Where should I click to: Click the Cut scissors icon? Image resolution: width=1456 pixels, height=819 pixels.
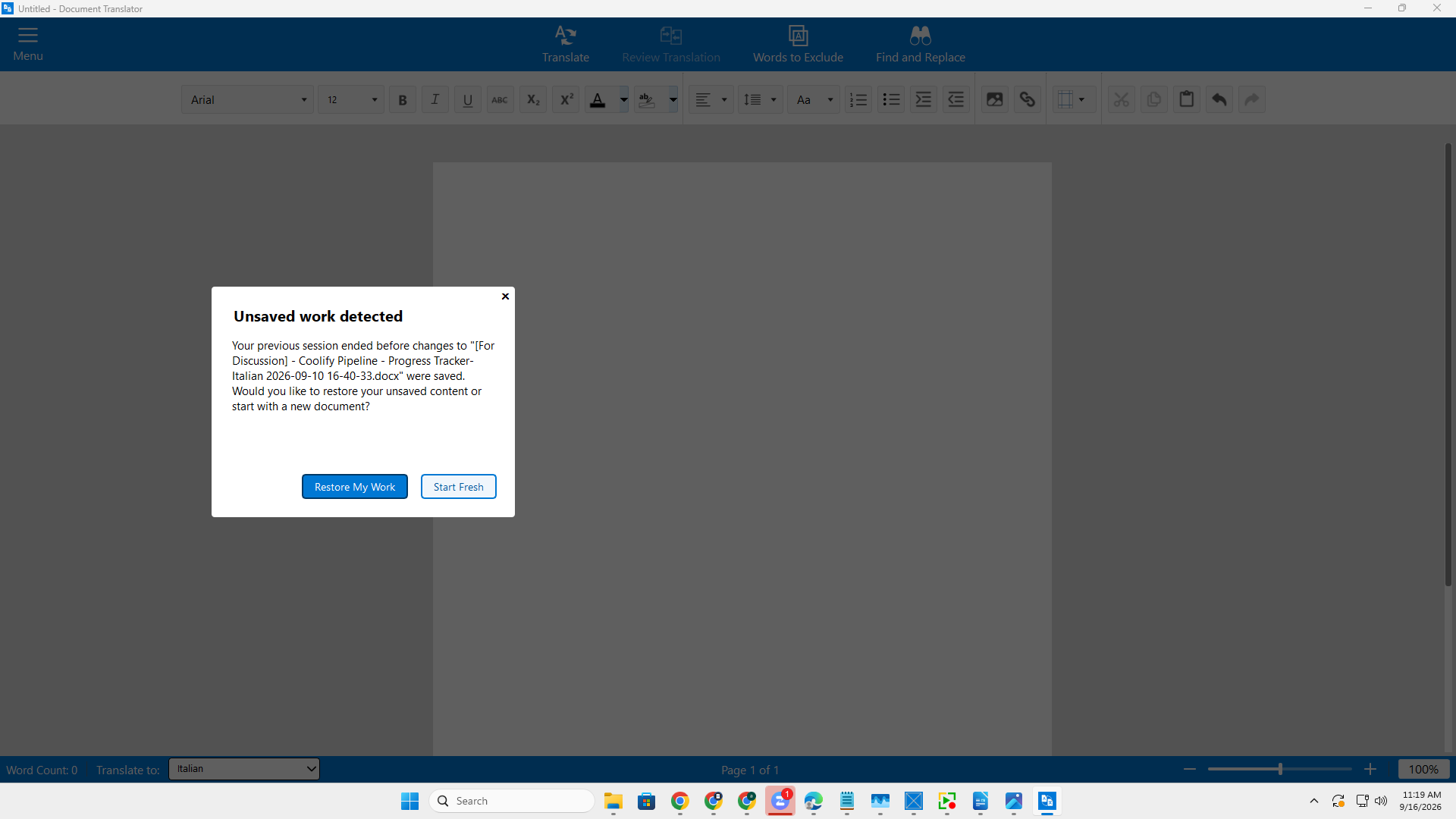(x=1122, y=99)
